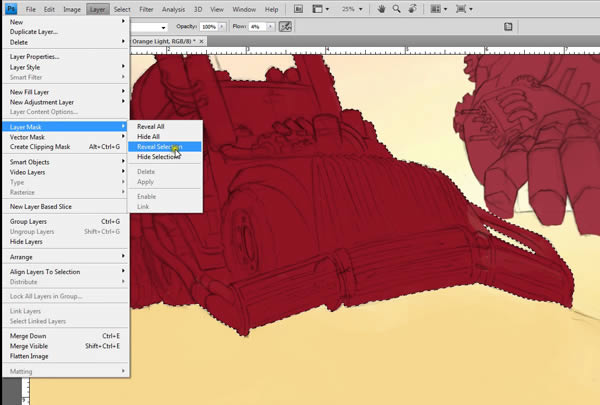Open the View menu
The image size is (600, 405).
pos(217,9)
